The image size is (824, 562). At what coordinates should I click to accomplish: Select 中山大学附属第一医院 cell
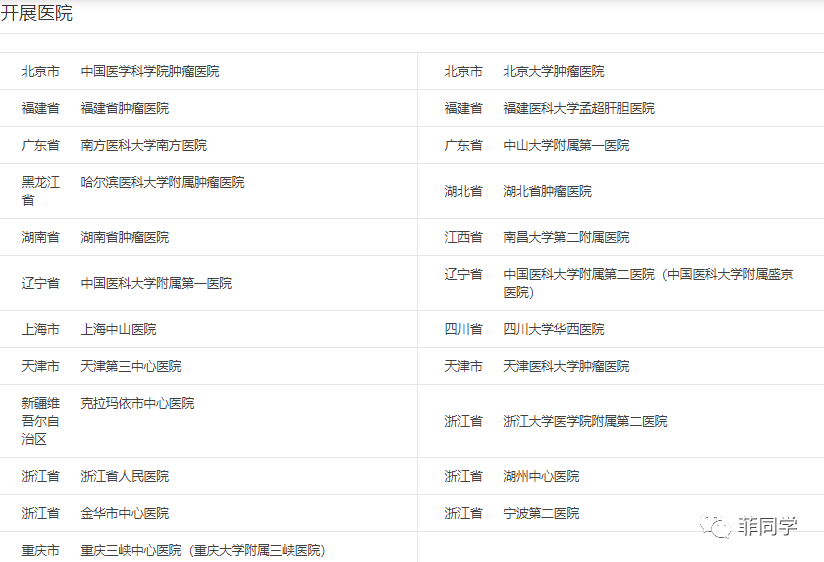click(566, 145)
